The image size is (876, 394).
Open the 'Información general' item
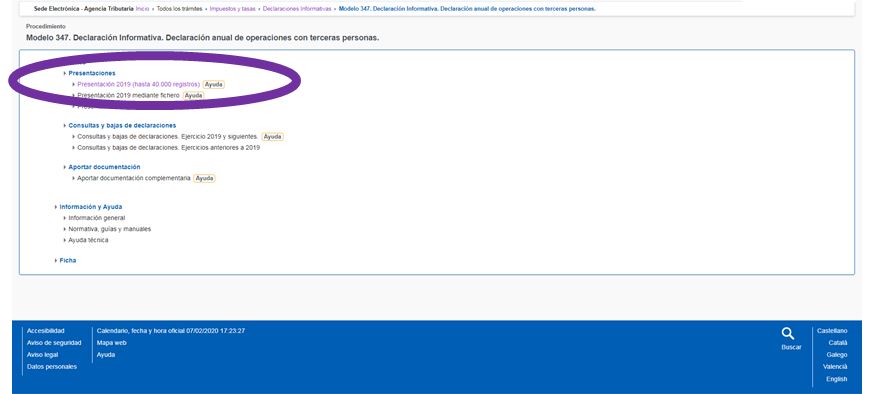(x=97, y=218)
